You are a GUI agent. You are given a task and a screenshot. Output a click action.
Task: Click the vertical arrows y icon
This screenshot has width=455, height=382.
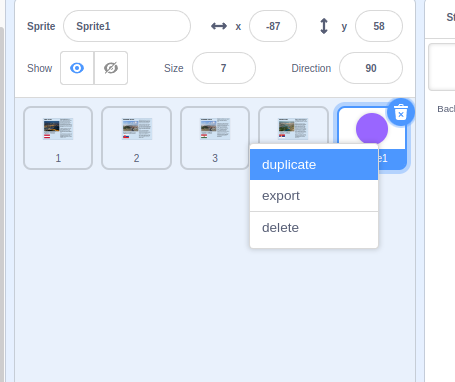324,26
